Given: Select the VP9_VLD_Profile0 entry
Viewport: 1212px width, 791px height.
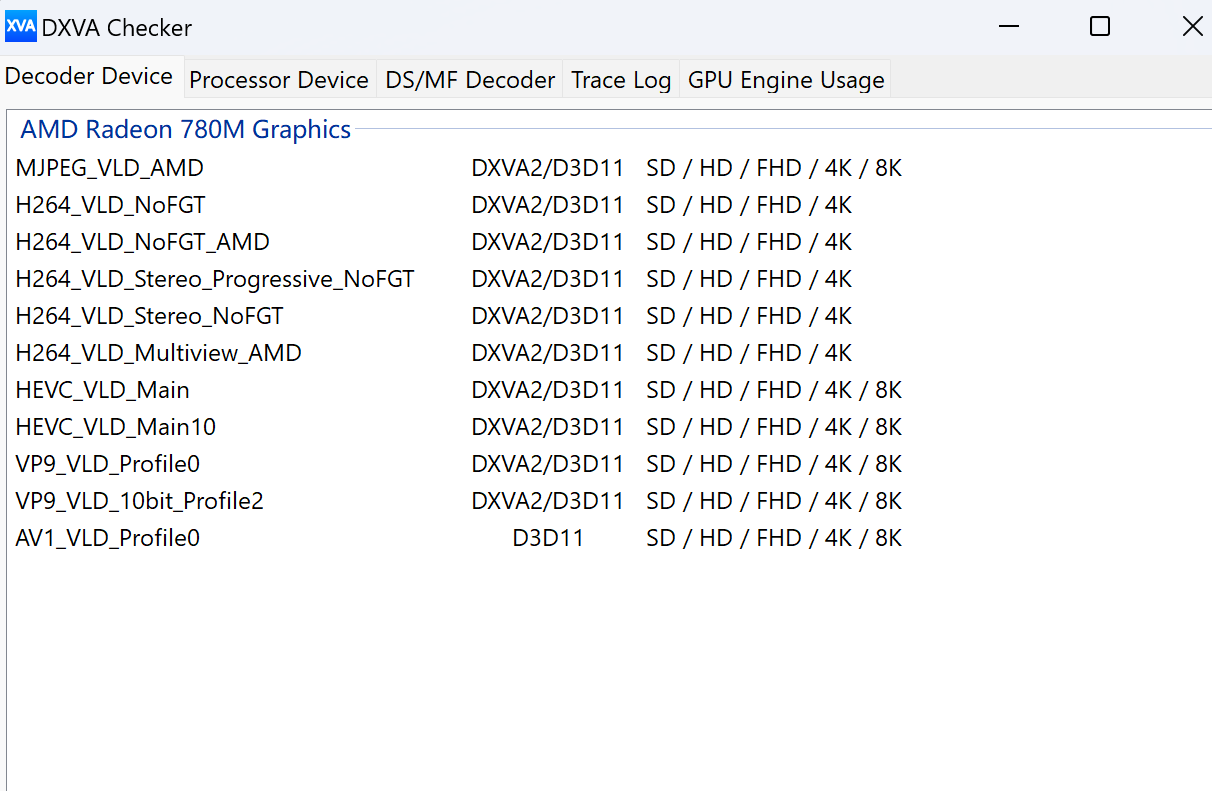Looking at the screenshot, I should click(x=108, y=464).
